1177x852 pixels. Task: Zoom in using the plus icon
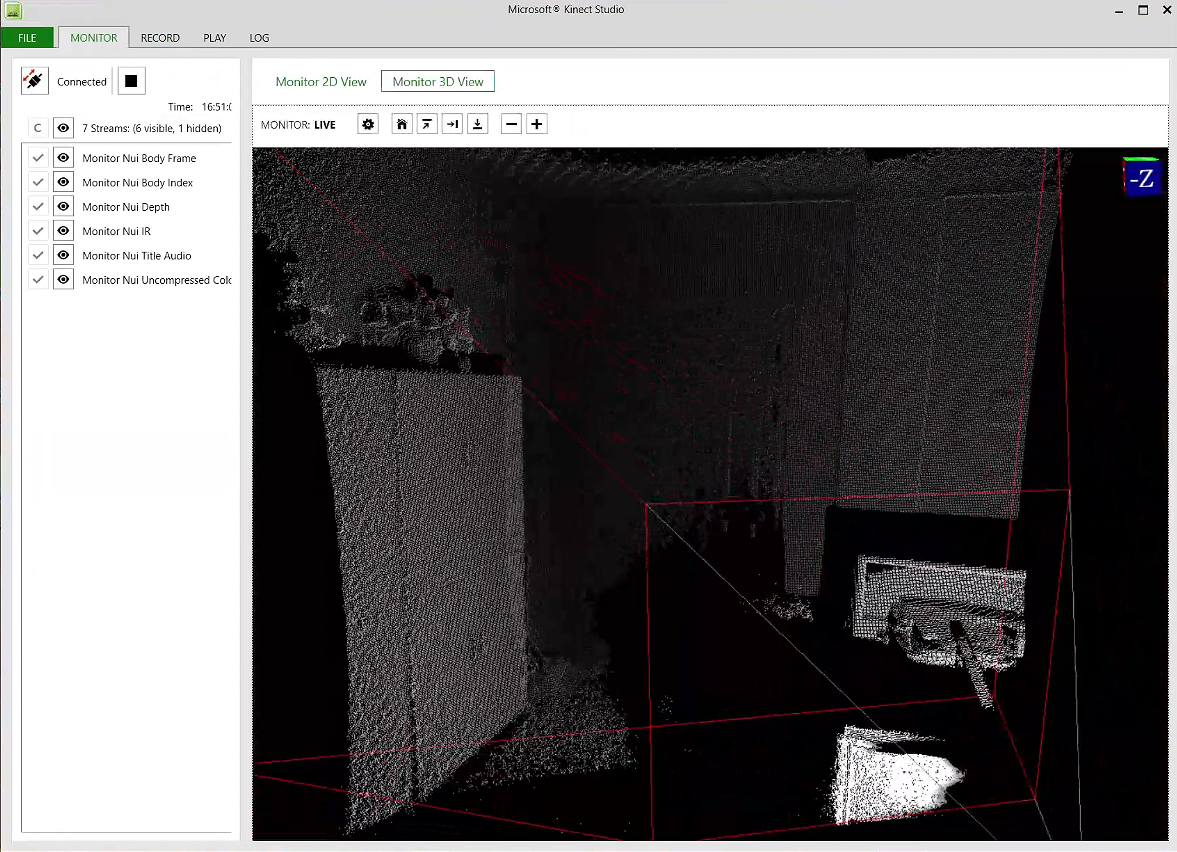pos(536,123)
